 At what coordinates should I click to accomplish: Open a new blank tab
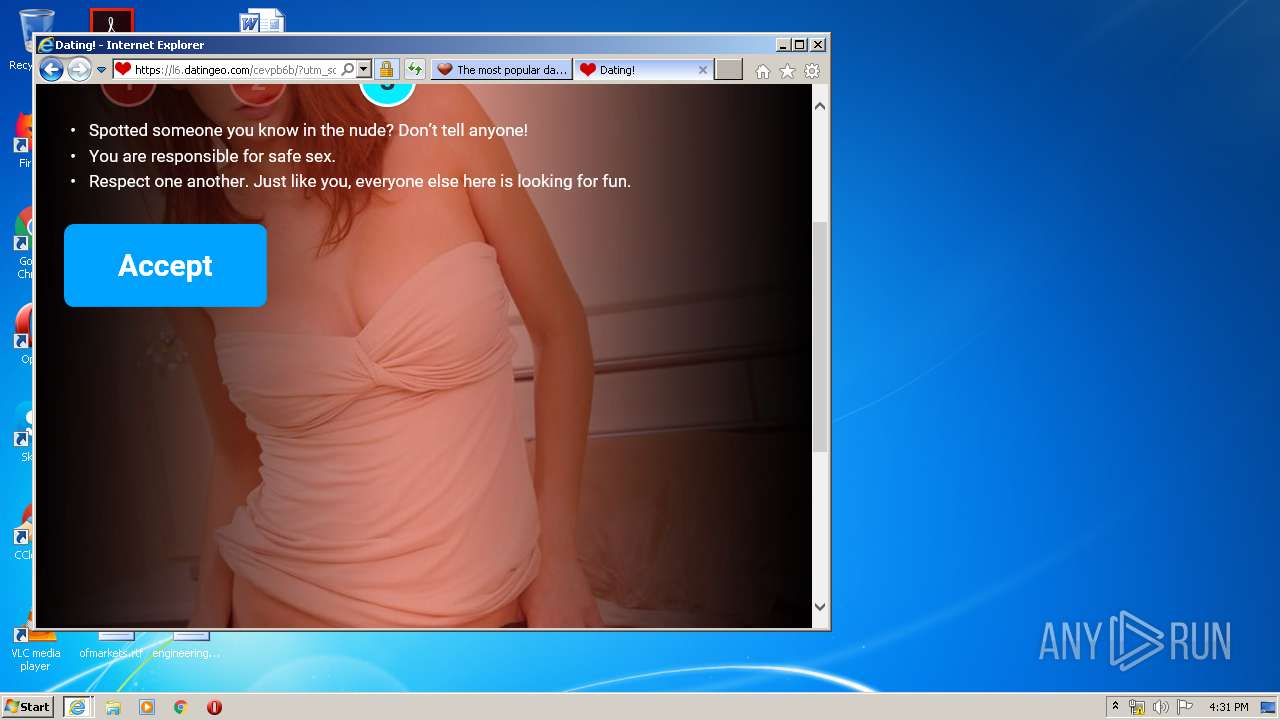729,70
